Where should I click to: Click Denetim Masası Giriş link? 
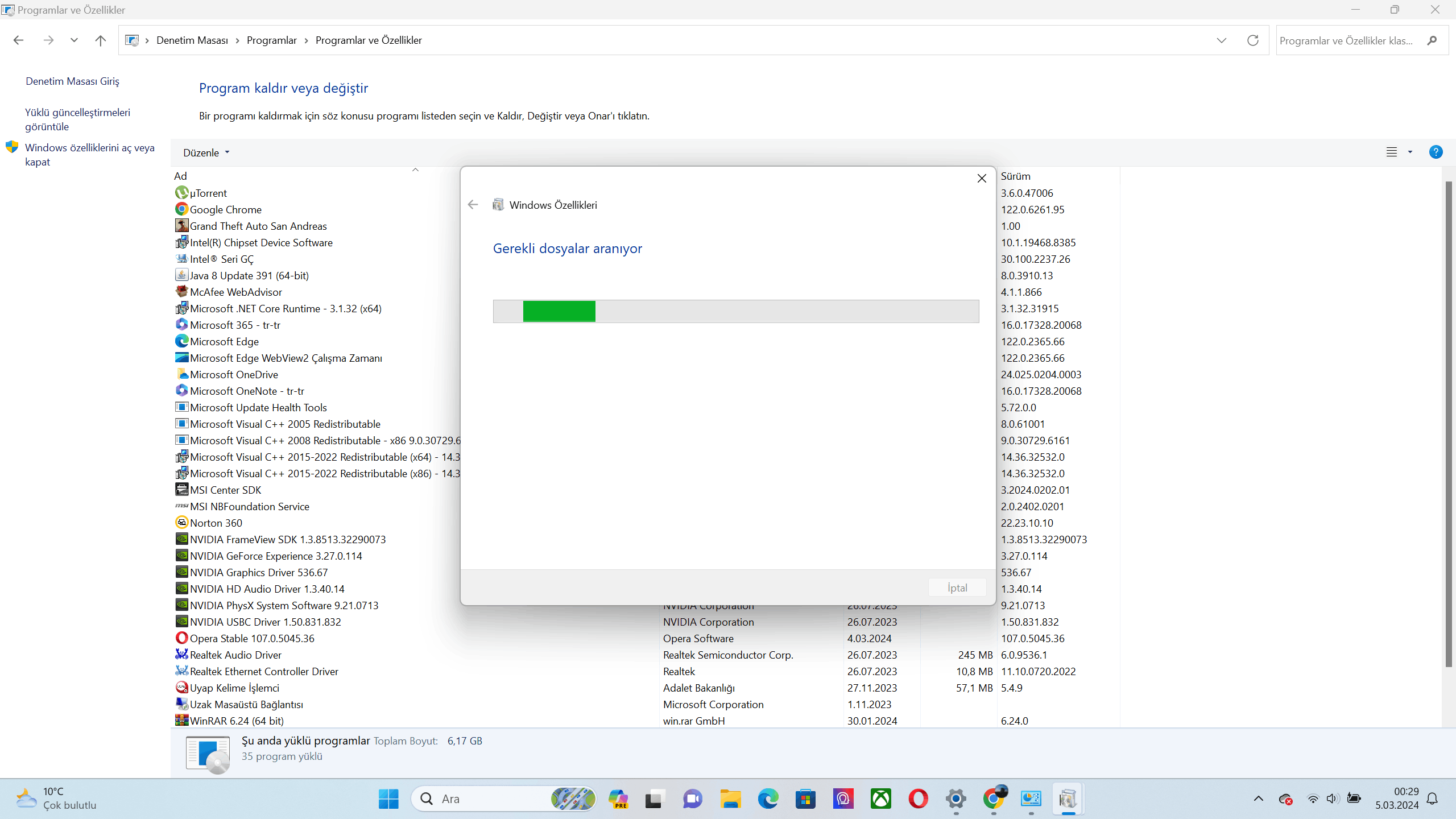[72, 81]
